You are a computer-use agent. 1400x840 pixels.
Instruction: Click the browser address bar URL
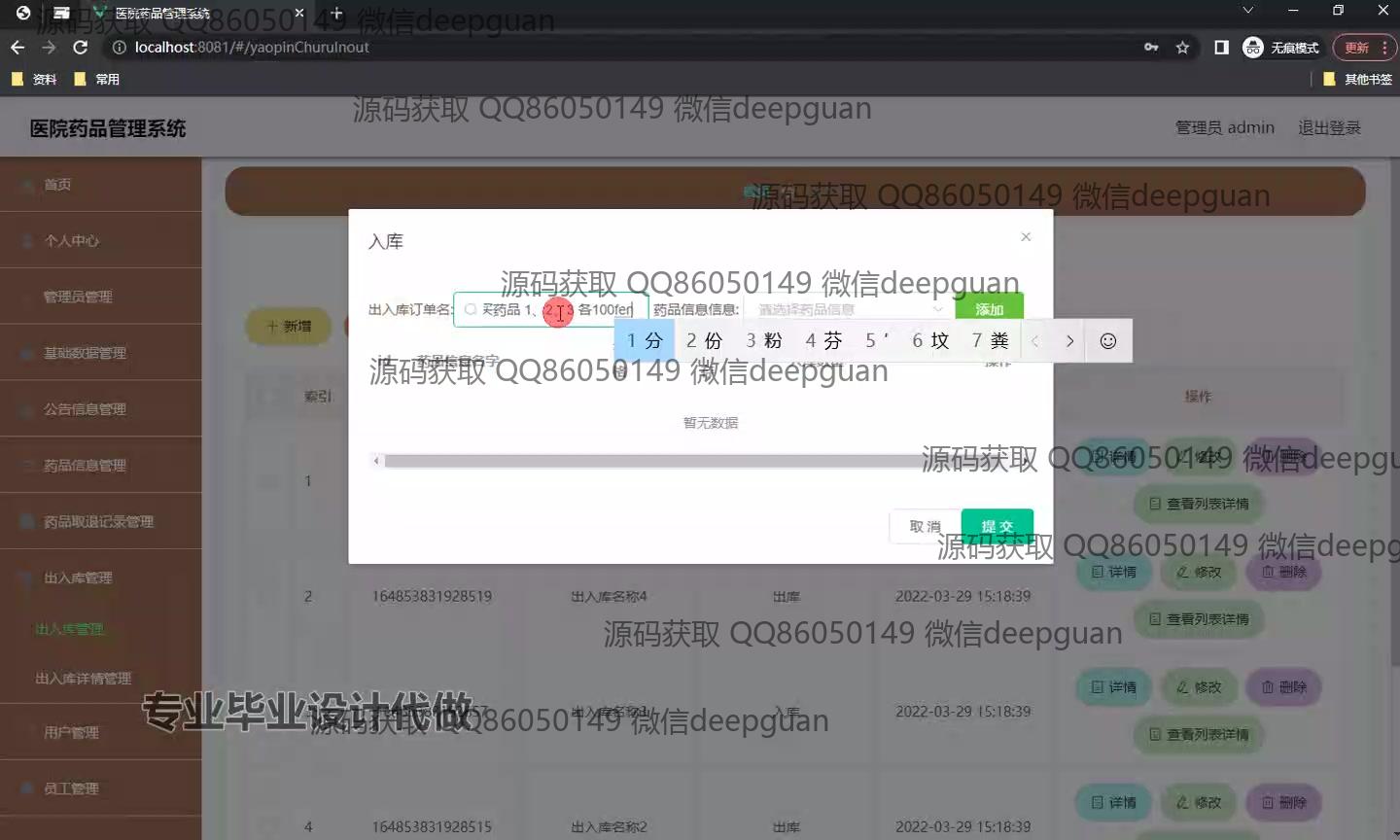252,47
